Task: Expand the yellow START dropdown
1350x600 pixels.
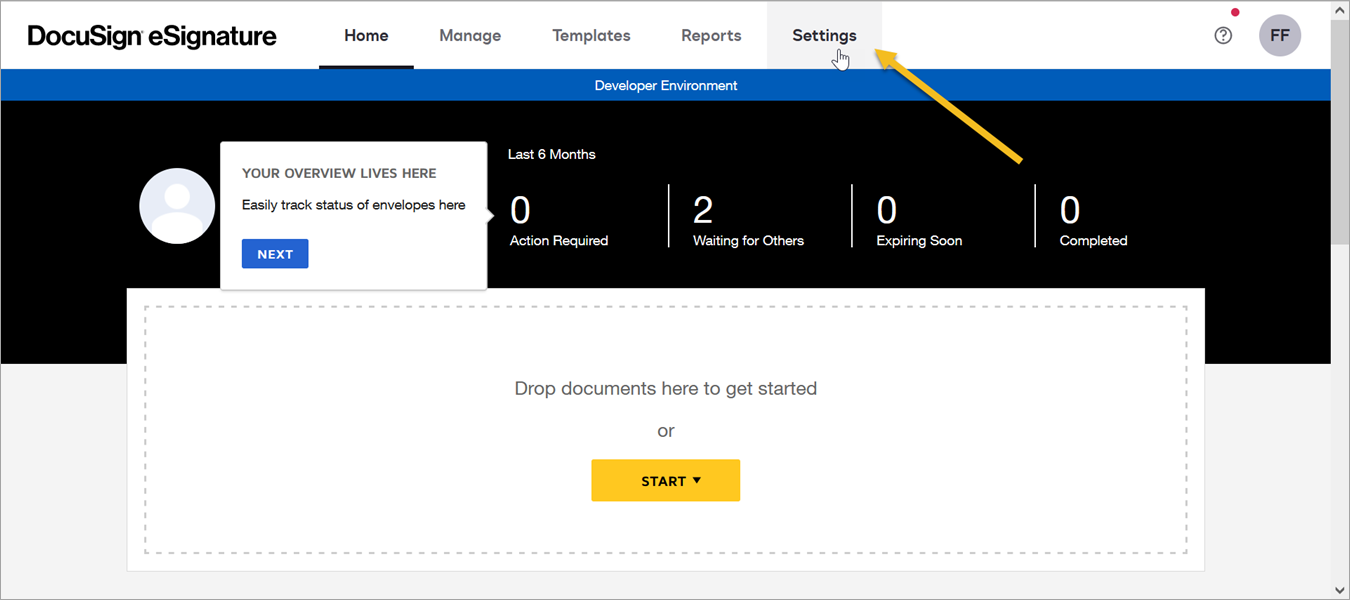Action: [x=665, y=481]
